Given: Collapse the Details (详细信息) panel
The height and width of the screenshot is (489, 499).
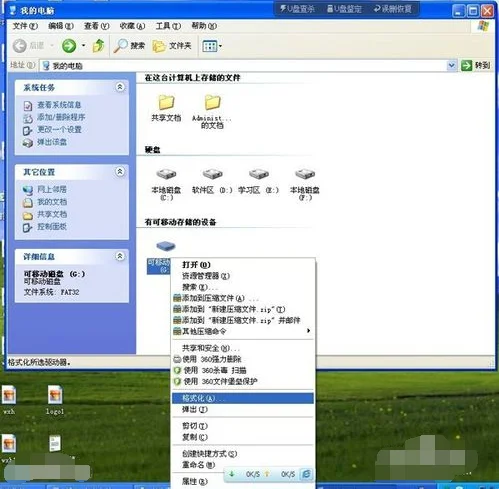Looking at the screenshot, I should tap(120, 256).
